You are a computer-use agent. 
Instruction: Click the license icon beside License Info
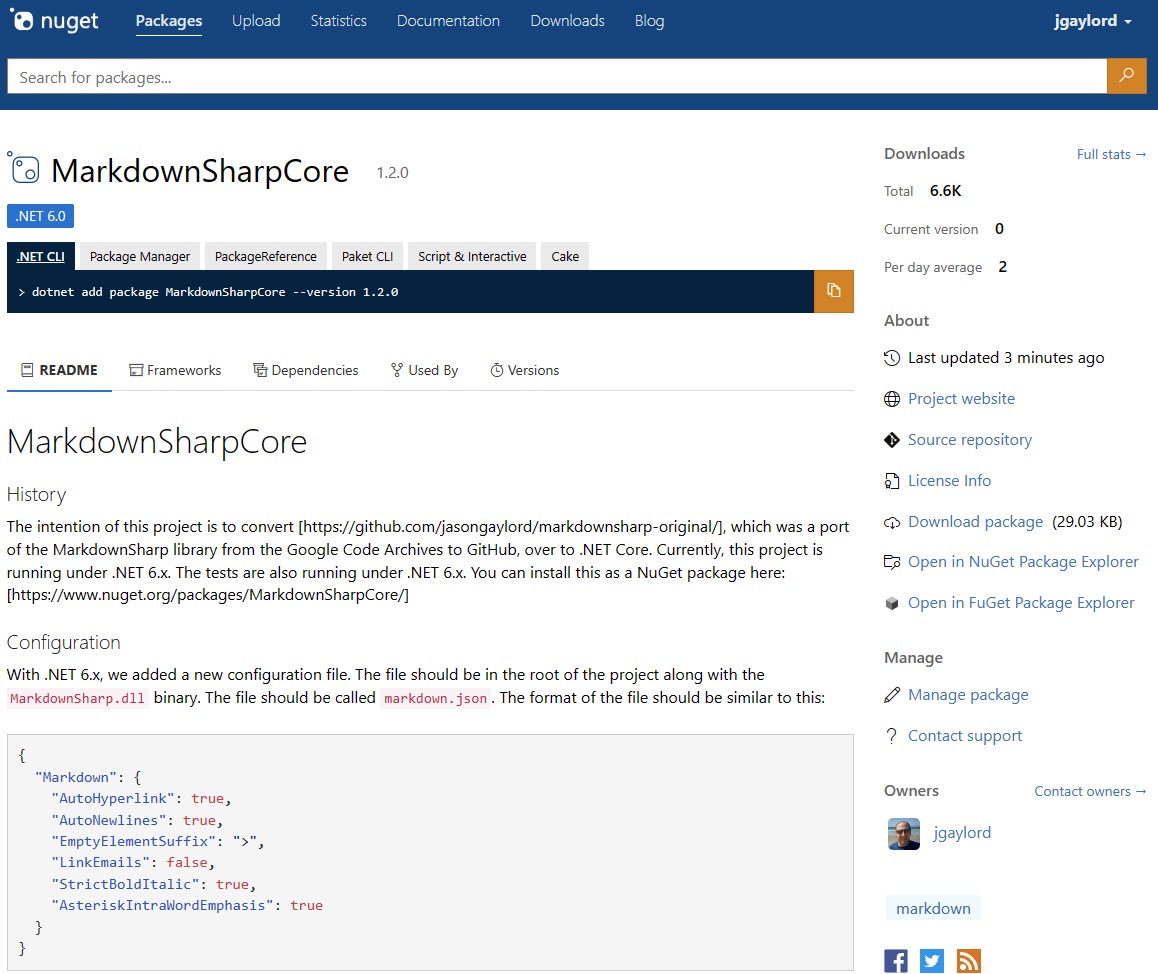pyautogui.click(x=891, y=481)
